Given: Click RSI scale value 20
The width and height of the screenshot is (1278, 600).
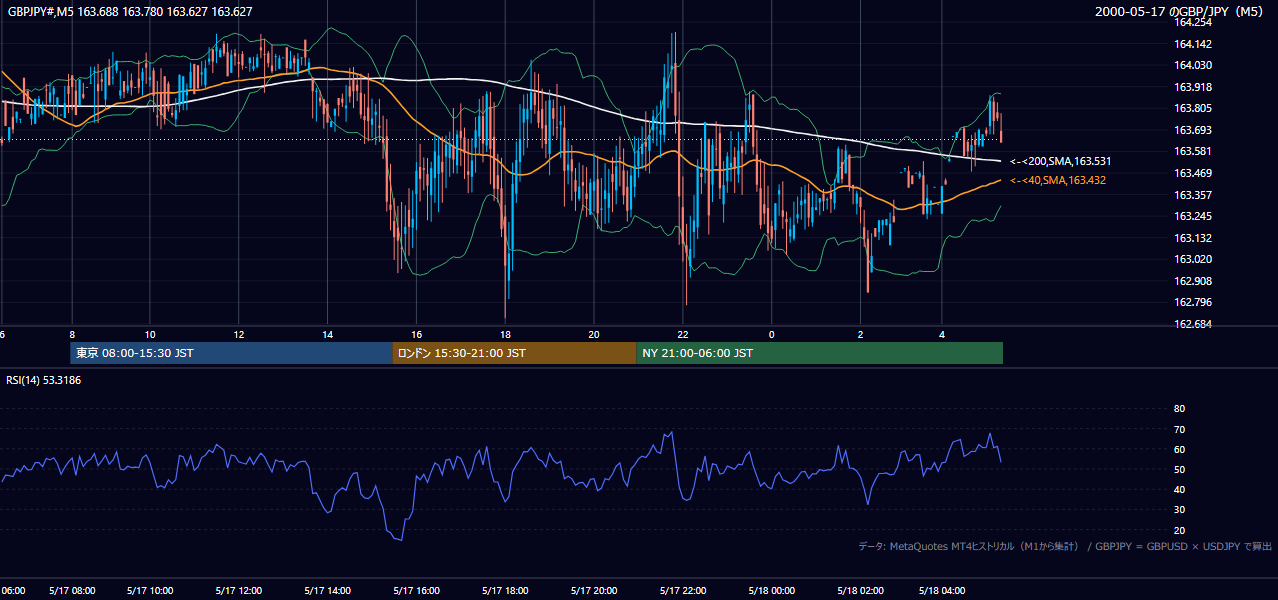Looking at the screenshot, I should pyautogui.click(x=1179, y=530).
